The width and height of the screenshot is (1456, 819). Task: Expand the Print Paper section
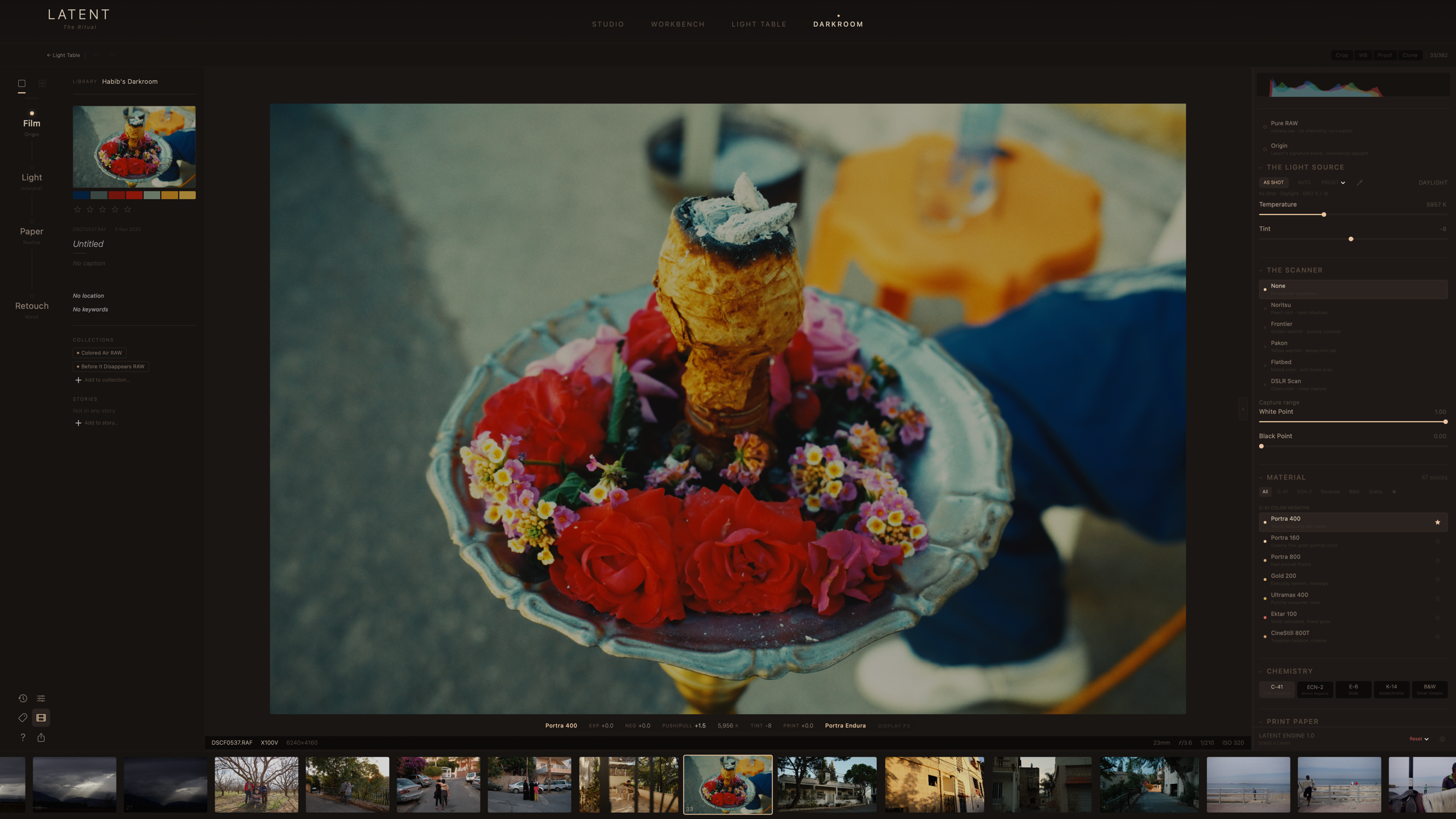coord(1261,722)
